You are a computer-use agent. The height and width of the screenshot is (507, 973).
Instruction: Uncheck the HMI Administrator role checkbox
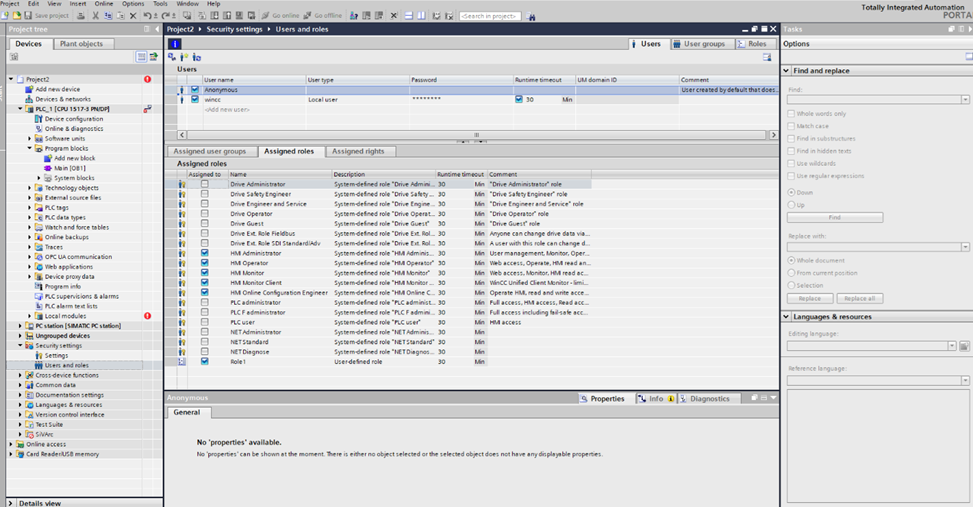[204, 253]
